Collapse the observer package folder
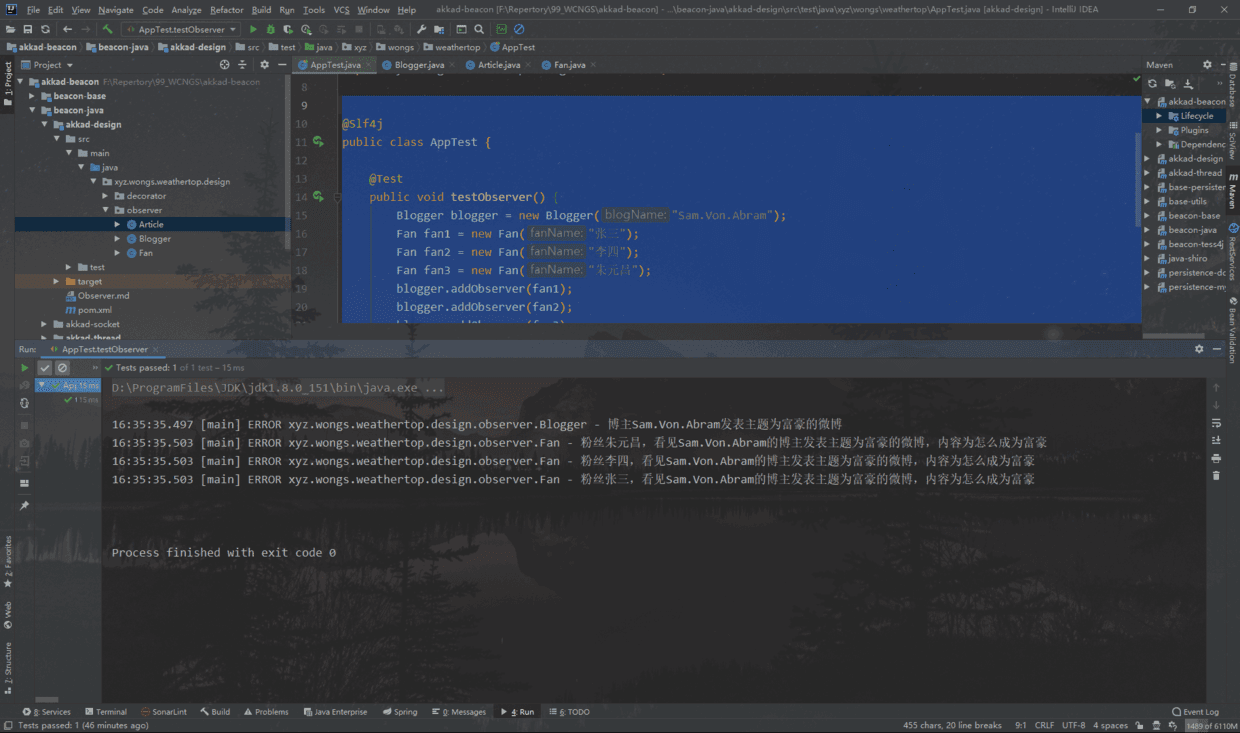Viewport: 1240px width, 733px height. coord(106,210)
